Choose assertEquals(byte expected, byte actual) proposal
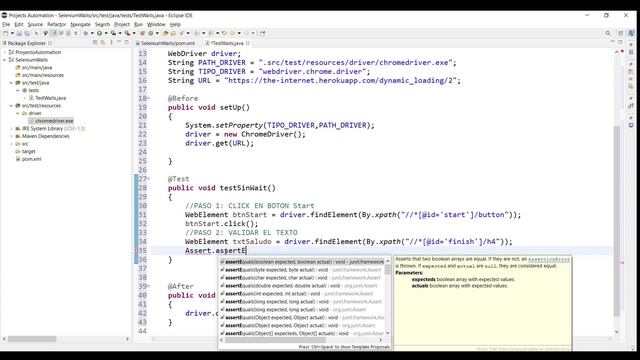Viewport: 640px width, 360px height. 302,270
